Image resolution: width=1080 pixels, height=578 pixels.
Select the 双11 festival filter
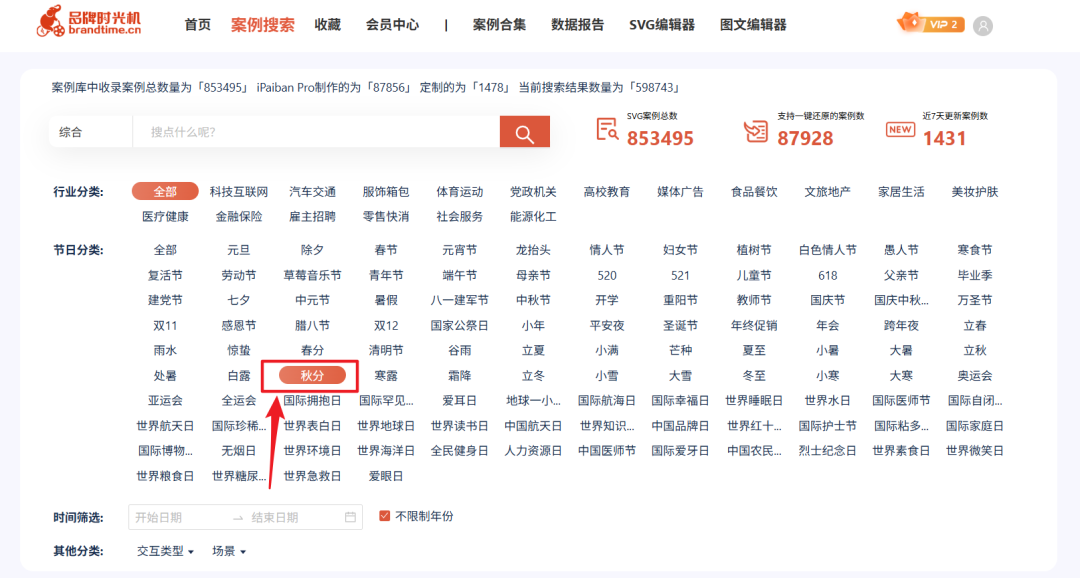(164, 324)
